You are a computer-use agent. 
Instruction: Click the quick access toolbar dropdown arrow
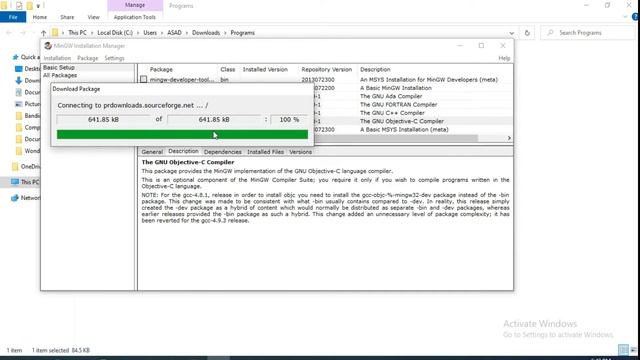tap(38, 6)
